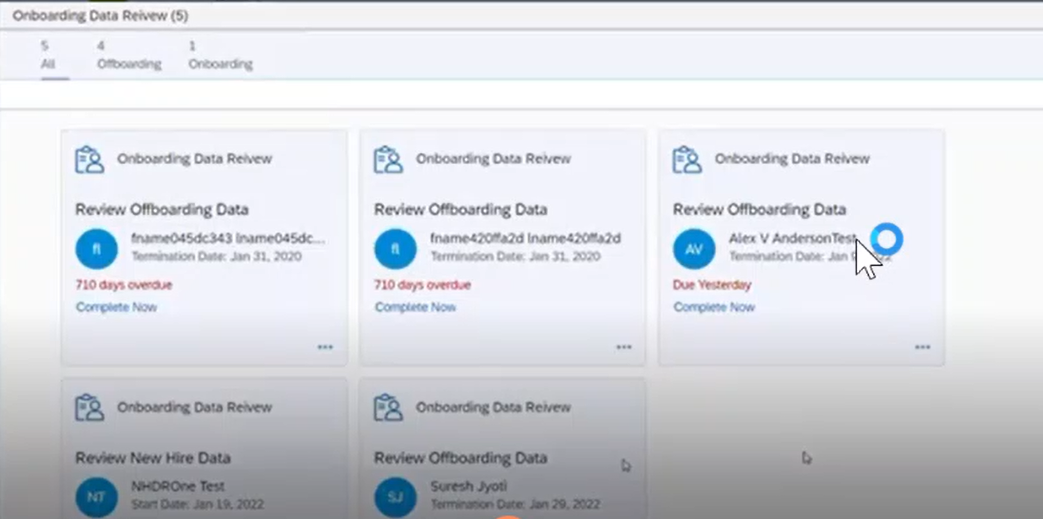
Task: Click data review icon on fname420ffa2d card
Action: click(388, 160)
